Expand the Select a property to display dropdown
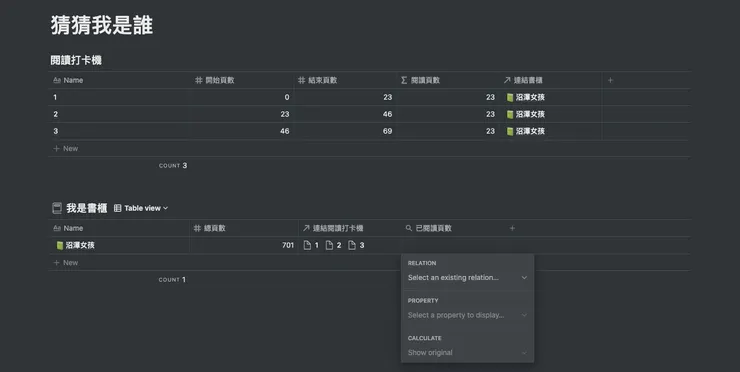Image resolution: width=740 pixels, height=372 pixels. (467, 315)
